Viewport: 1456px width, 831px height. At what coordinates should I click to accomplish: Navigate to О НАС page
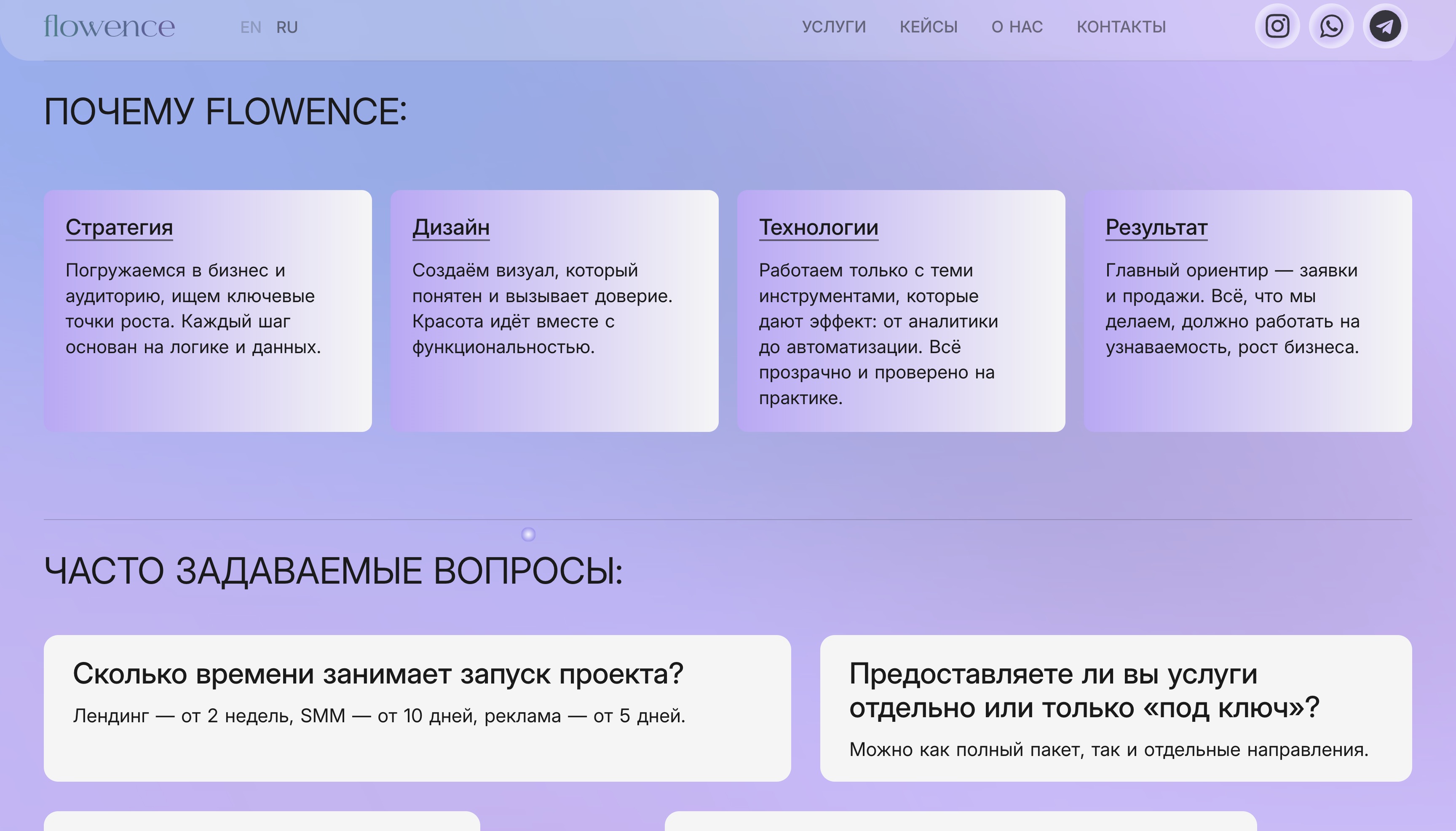pos(1017,27)
